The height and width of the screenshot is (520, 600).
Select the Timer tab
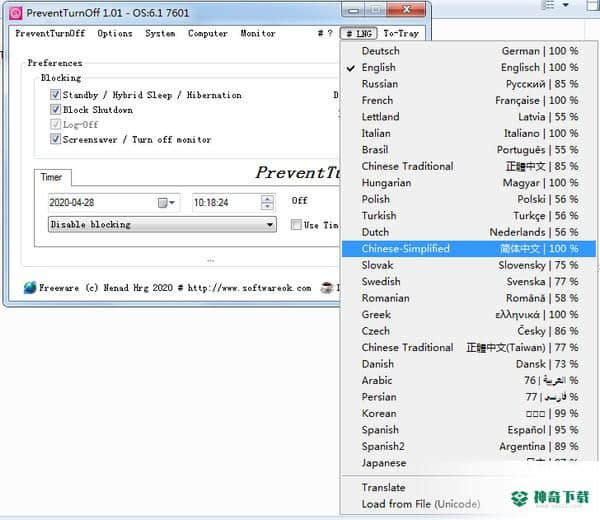(x=51, y=177)
